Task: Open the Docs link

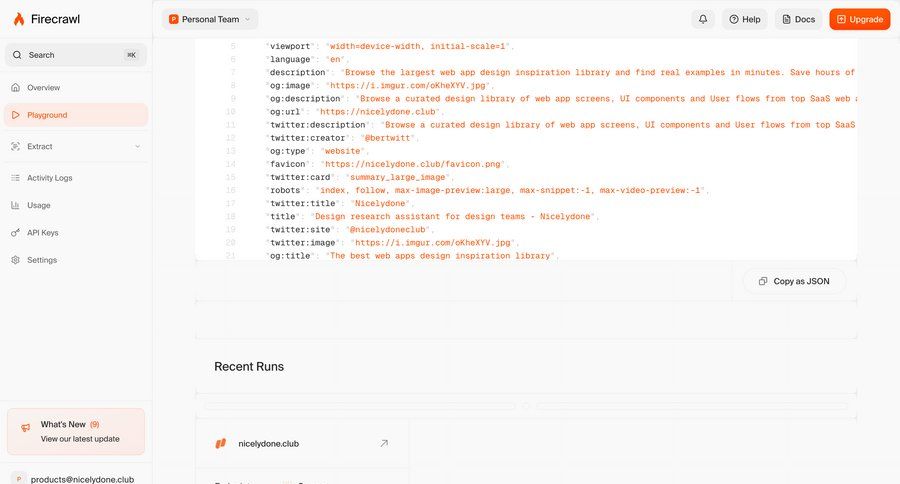Action: point(798,19)
